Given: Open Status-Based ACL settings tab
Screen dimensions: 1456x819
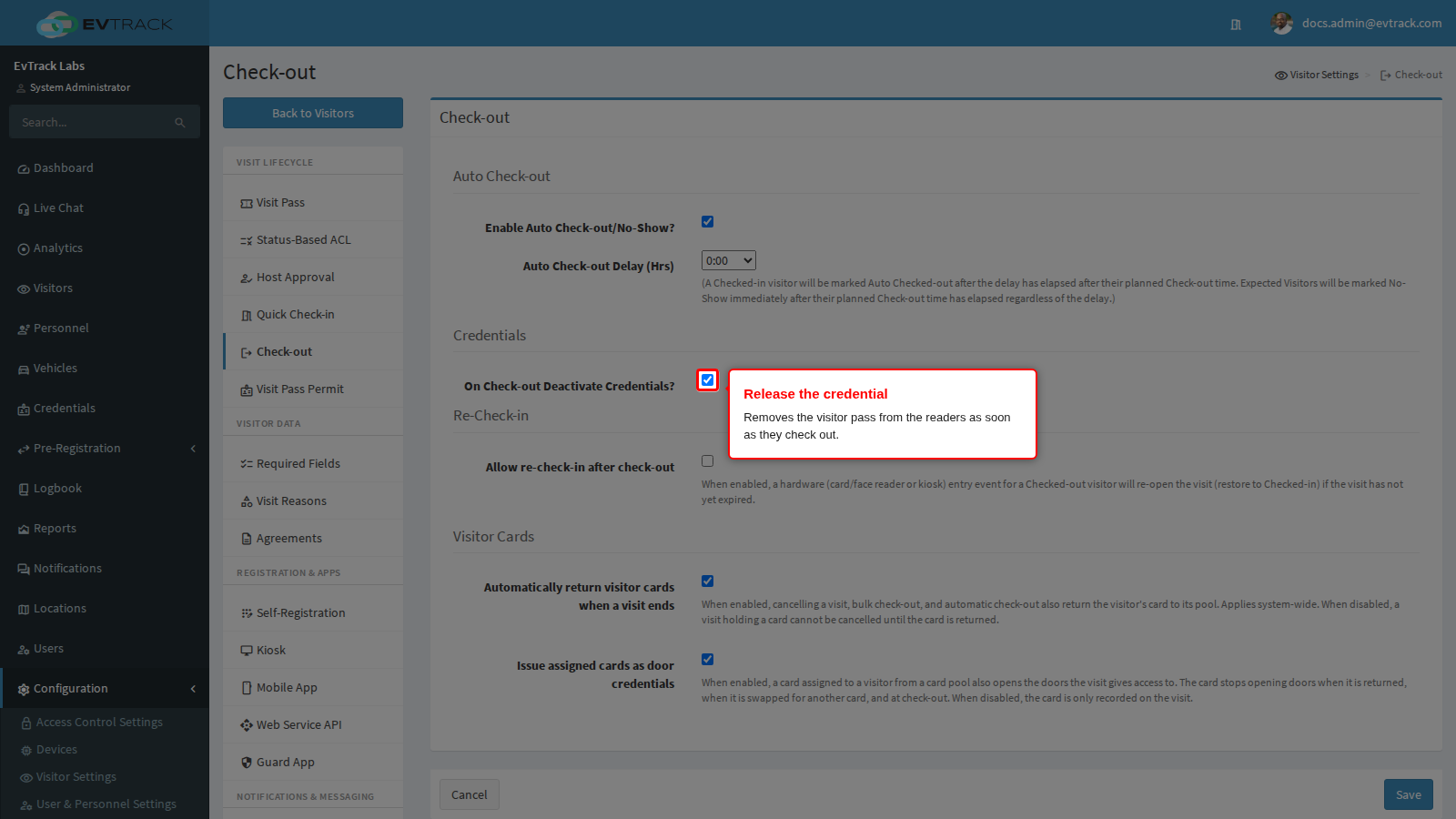Looking at the screenshot, I should point(313,240).
